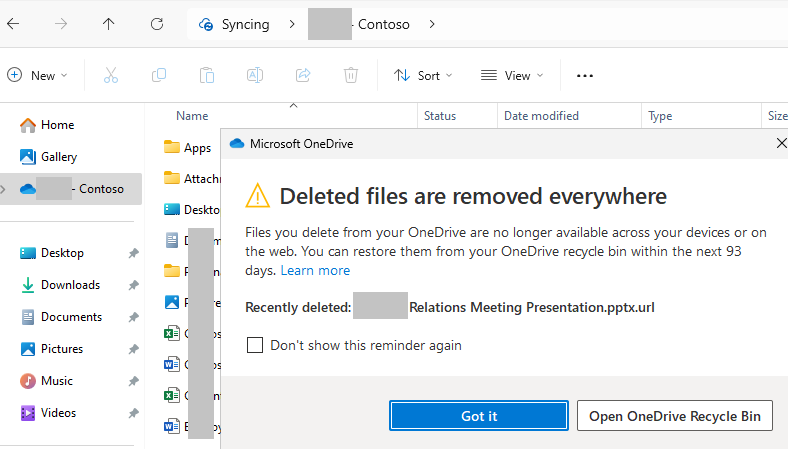Screen dimensions: 788x449
Task: Open the Apps folder
Action: click(197, 148)
